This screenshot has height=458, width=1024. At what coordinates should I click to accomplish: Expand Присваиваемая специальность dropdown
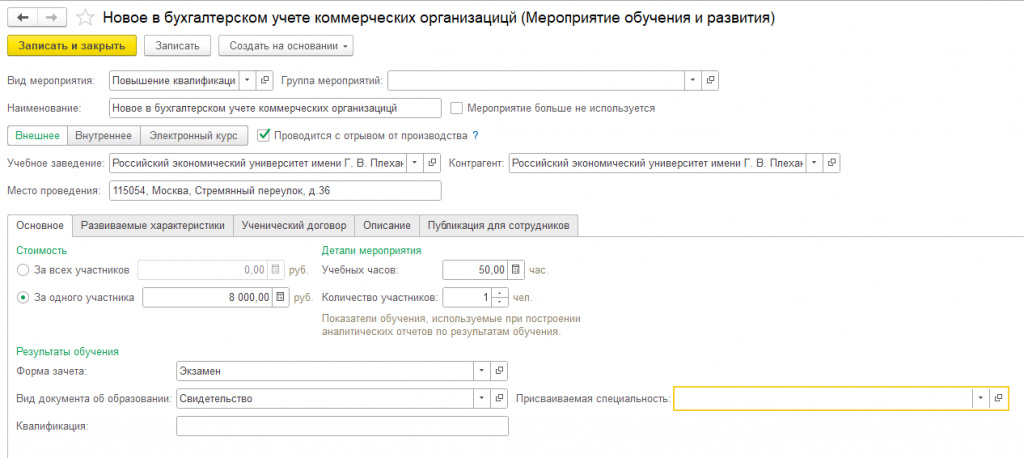pos(981,398)
